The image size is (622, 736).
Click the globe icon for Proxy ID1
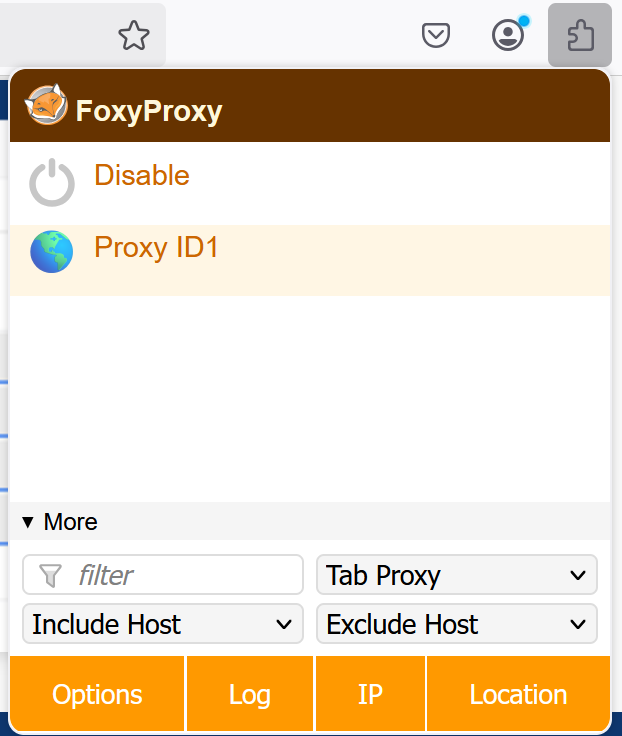tap(51, 252)
